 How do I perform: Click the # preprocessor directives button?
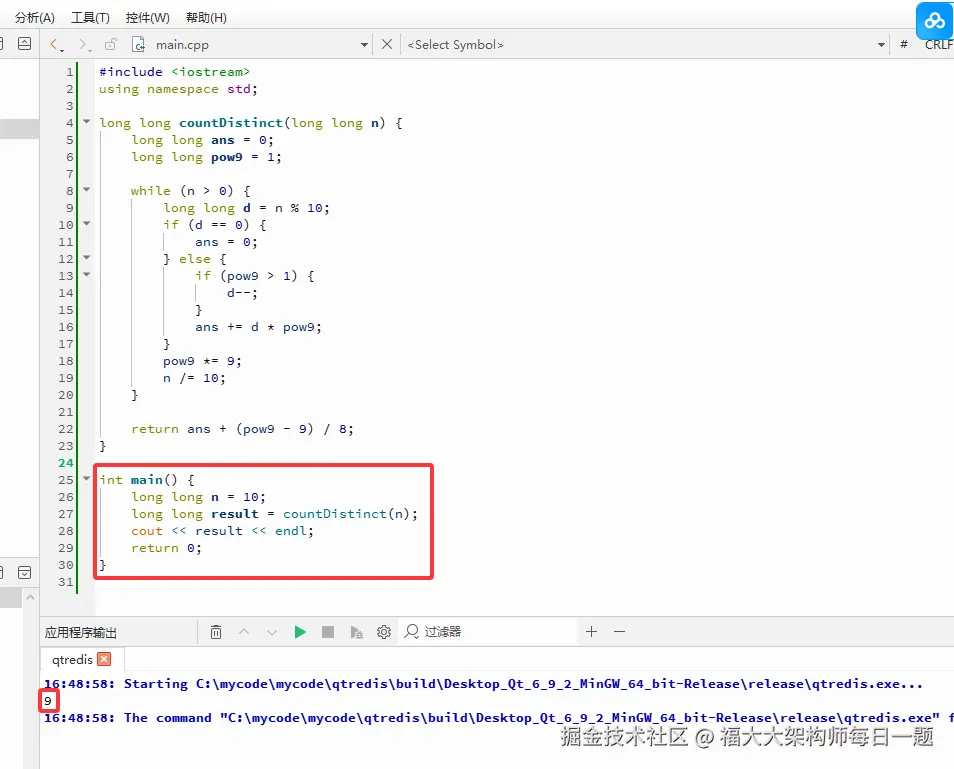[904, 44]
